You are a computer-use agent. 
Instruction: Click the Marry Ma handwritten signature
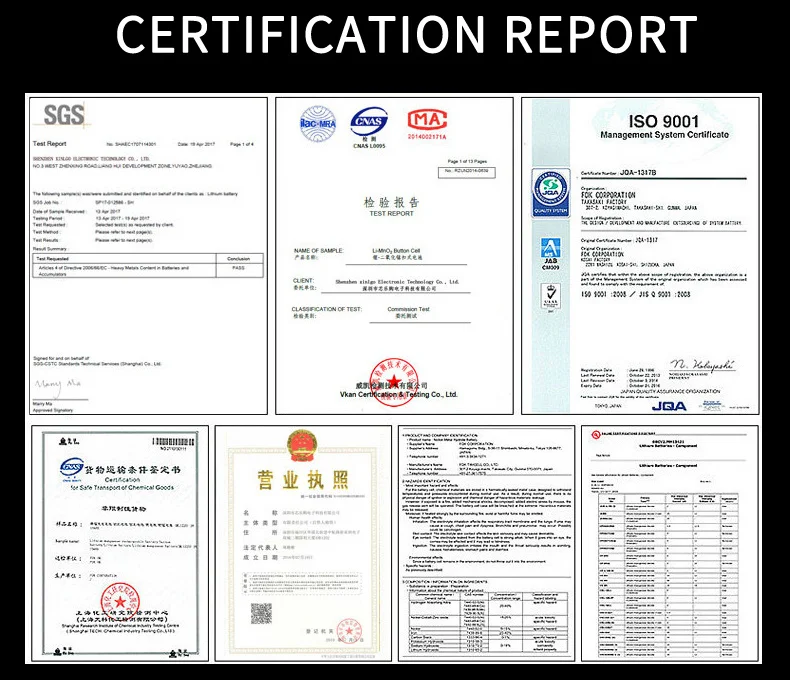pyautogui.click(x=58, y=386)
